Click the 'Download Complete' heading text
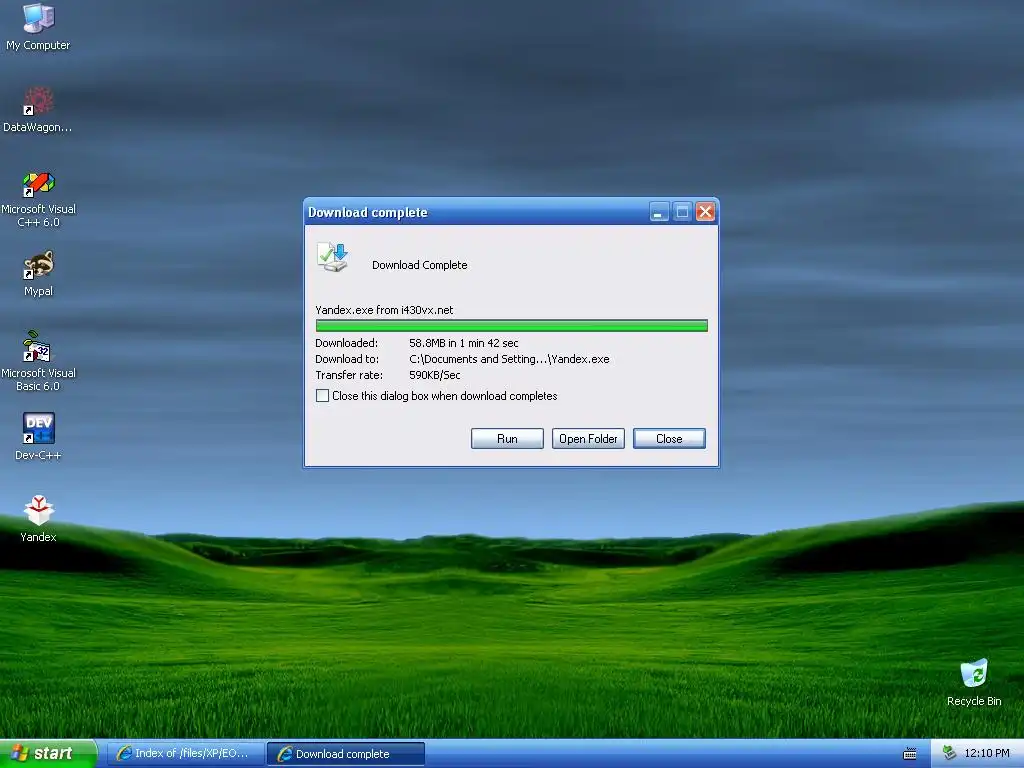 pyautogui.click(x=419, y=265)
